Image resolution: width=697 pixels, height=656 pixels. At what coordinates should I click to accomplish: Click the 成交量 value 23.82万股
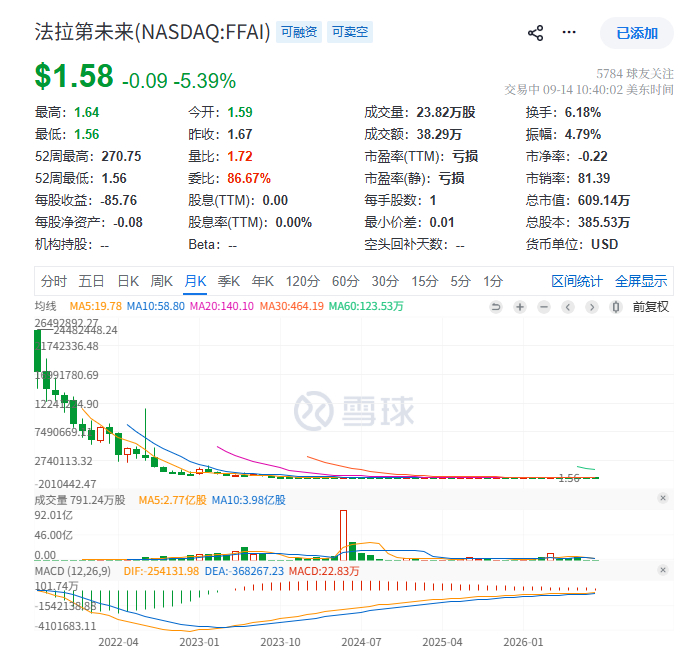click(x=446, y=112)
